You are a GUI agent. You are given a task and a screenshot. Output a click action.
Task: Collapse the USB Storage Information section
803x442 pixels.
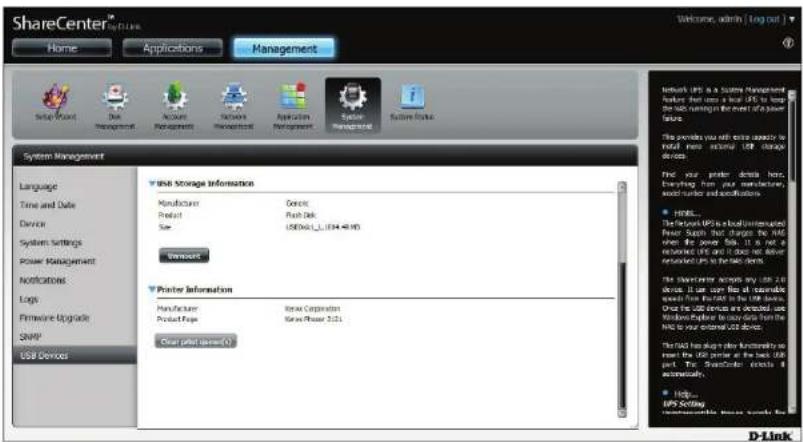152,183
